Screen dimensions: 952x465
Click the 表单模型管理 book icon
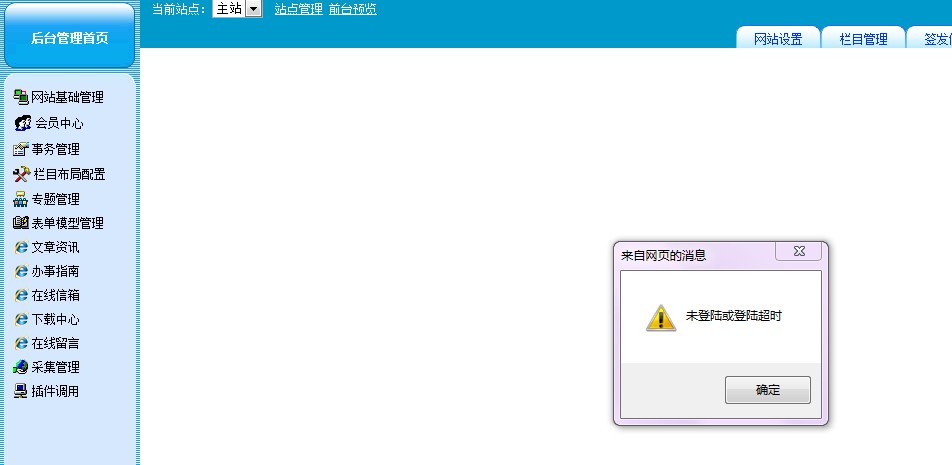[20, 223]
